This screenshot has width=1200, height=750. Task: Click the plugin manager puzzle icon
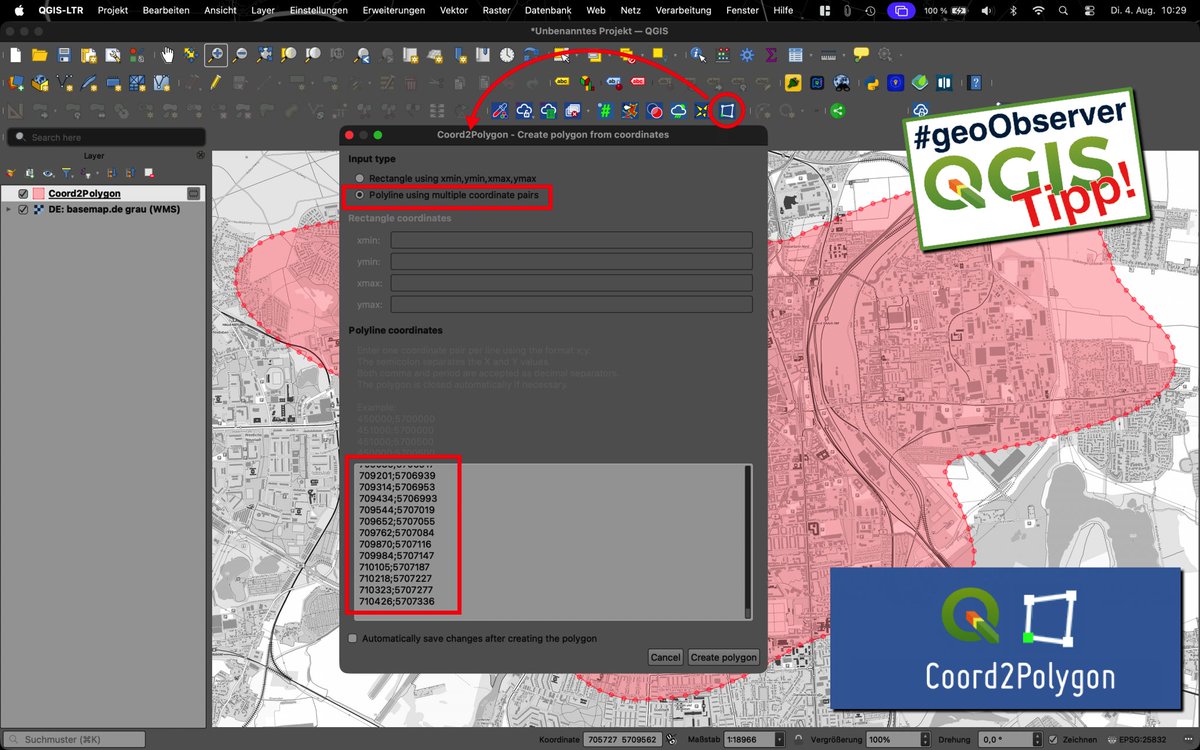tap(793, 83)
